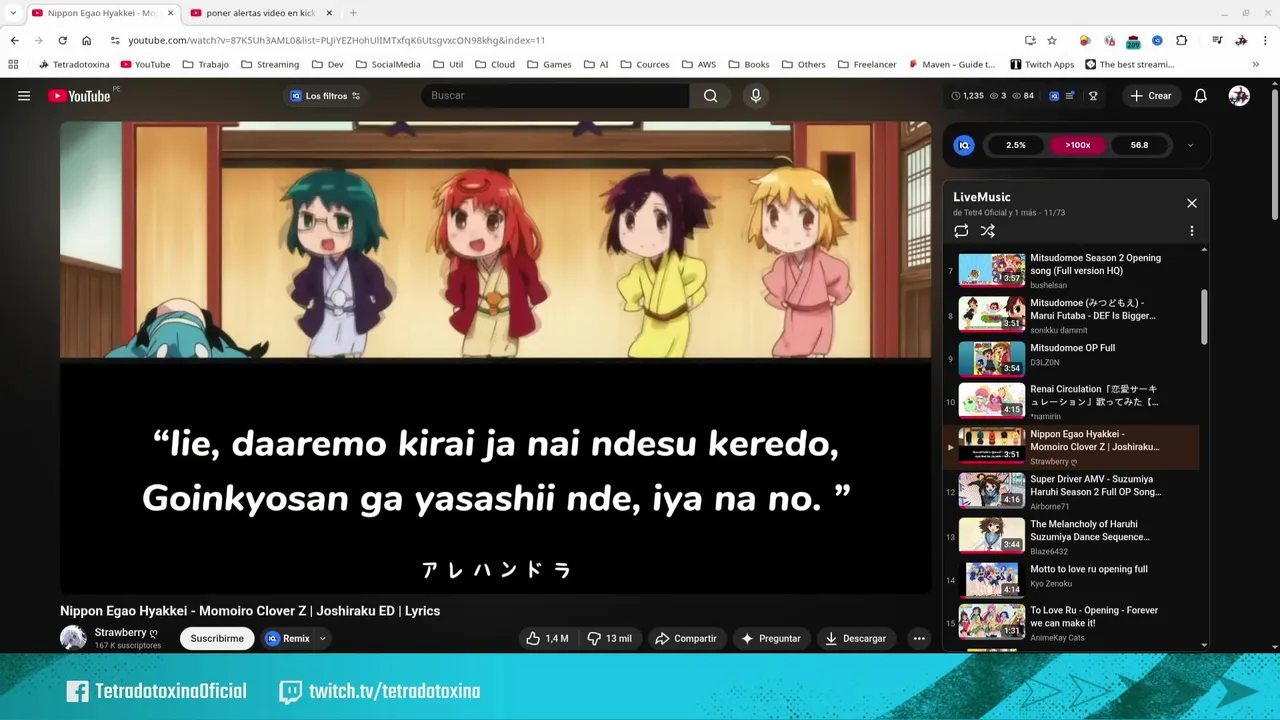Open the media control music icon
This screenshot has width=1280, height=720.
pyautogui.click(x=1217, y=40)
